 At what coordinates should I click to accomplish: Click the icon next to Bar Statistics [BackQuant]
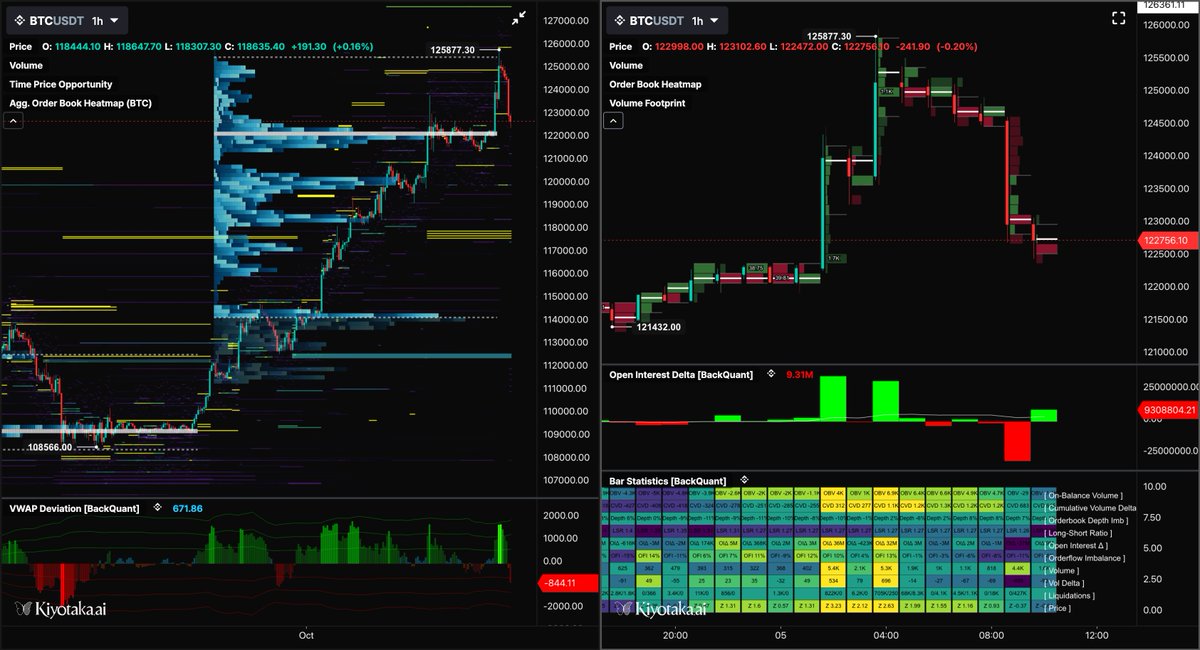click(743, 481)
